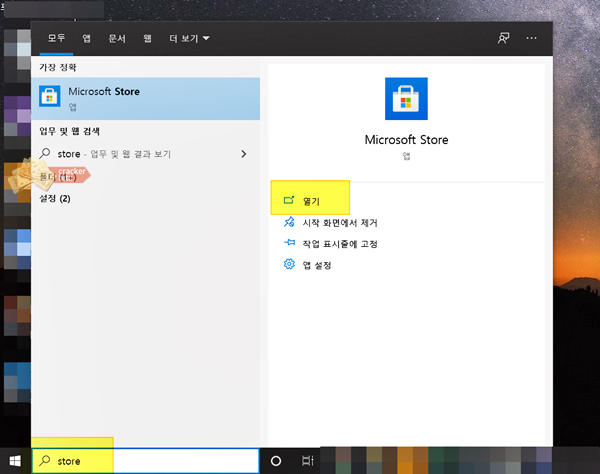Expand the store web result chevron
Image resolution: width=600 pixels, height=474 pixels.
pyautogui.click(x=244, y=154)
